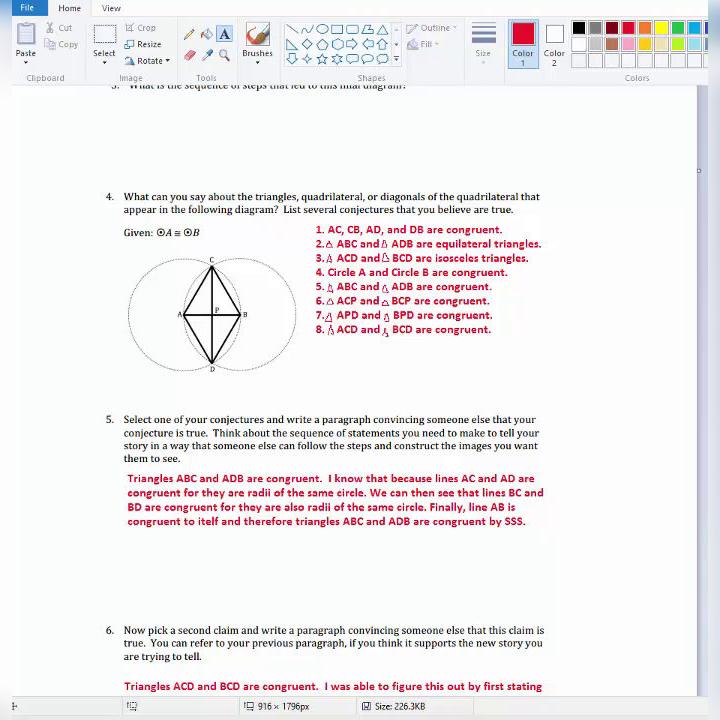Choose the Hexagon shape
This screenshot has height=720, width=720.
(337, 45)
